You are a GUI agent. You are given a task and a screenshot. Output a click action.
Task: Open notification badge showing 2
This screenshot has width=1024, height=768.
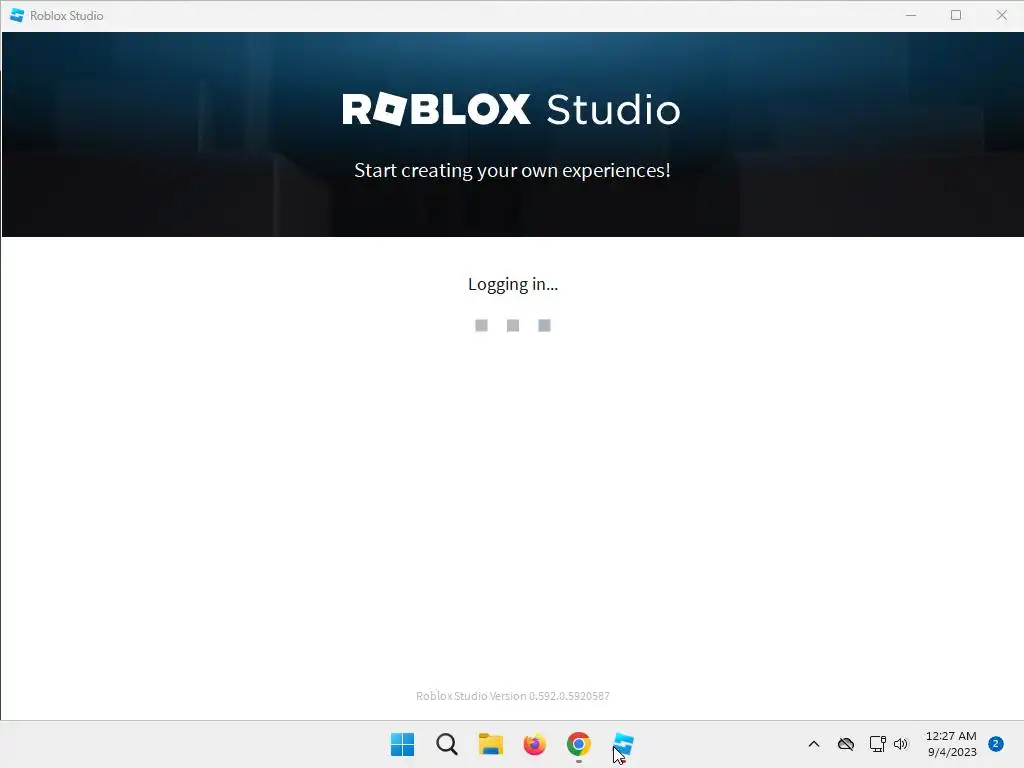coord(996,744)
